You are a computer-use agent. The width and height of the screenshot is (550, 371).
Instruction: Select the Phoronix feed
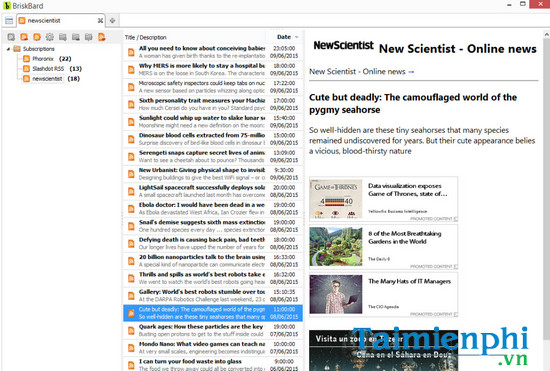pyautogui.click(x=47, y=59)
